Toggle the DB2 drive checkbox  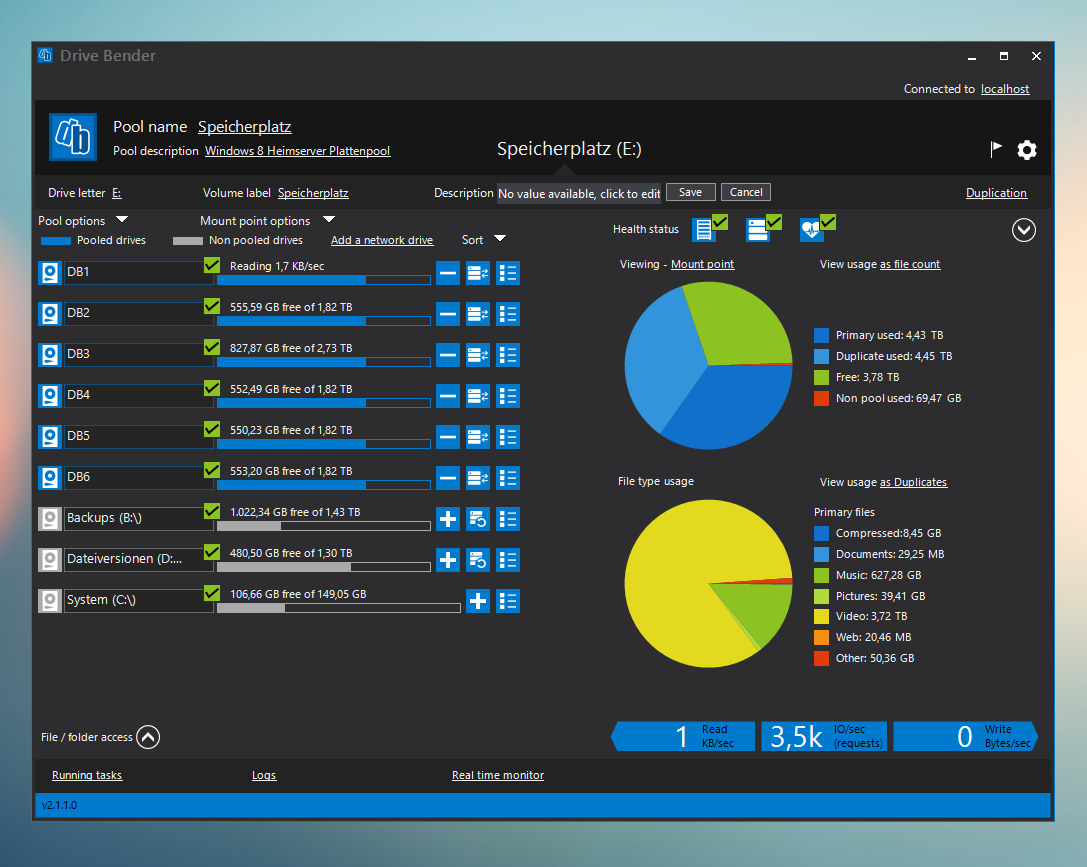point(212,306)
